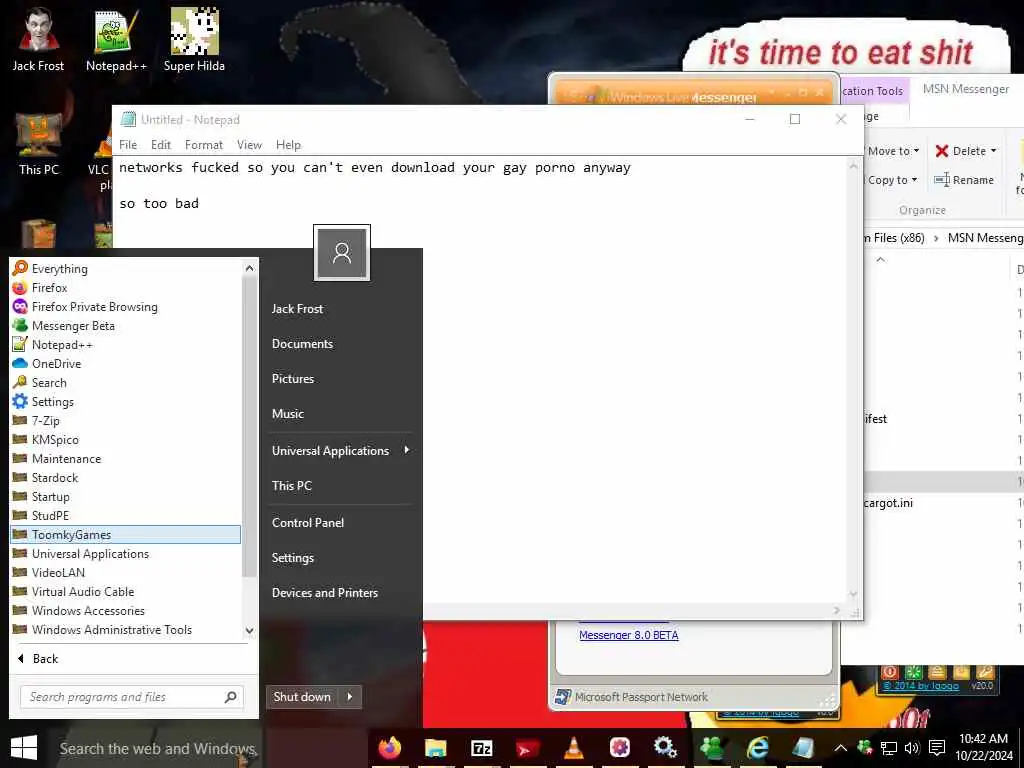Viewport: 1024px width, 768px height.
Task: Launch Firefox from the programs list
Action: [125, 287]
